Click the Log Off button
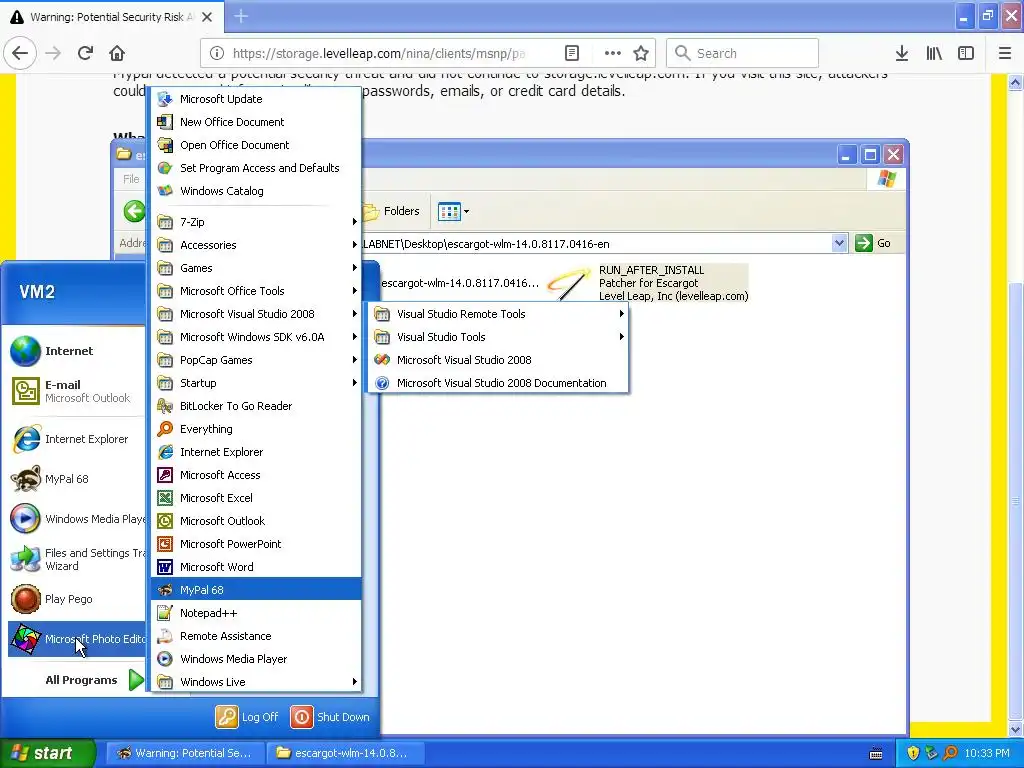This screenshot has width=1024, height=768. click(x=247, y=716)
